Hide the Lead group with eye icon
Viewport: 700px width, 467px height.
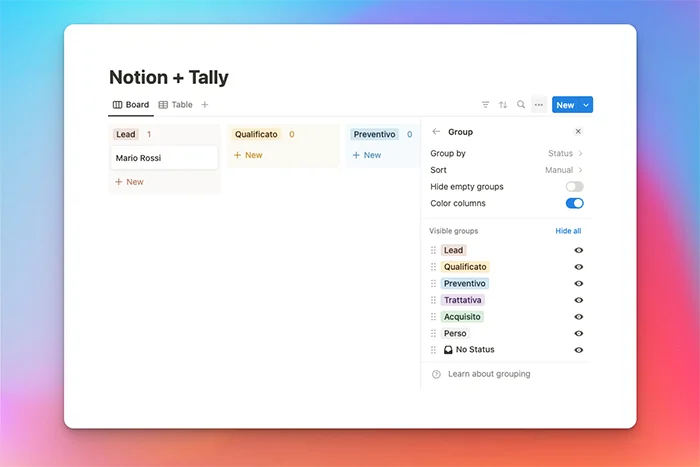click(579, 250)
